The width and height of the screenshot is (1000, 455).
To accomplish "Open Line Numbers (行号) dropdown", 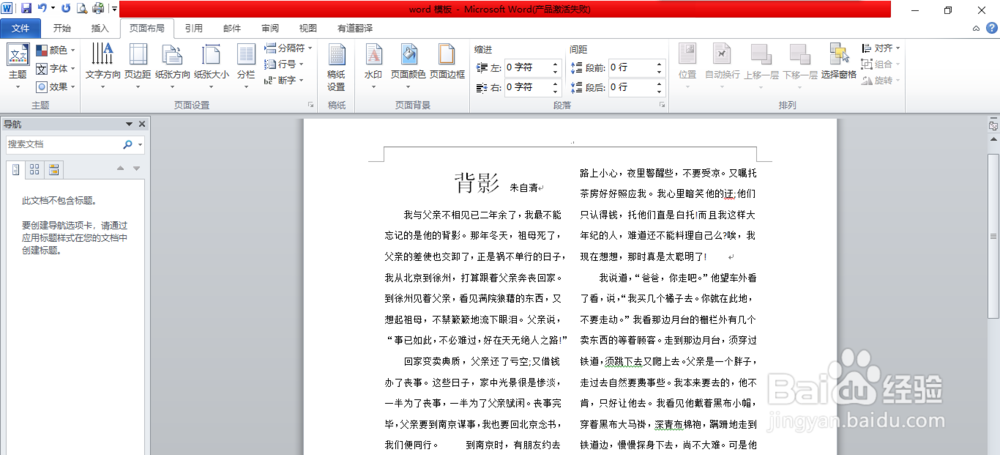I will point(284,64).
